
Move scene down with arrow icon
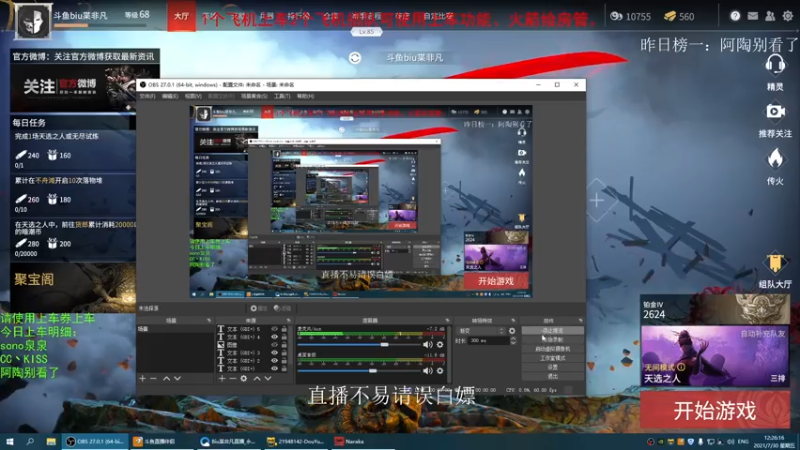coord(177,379)
